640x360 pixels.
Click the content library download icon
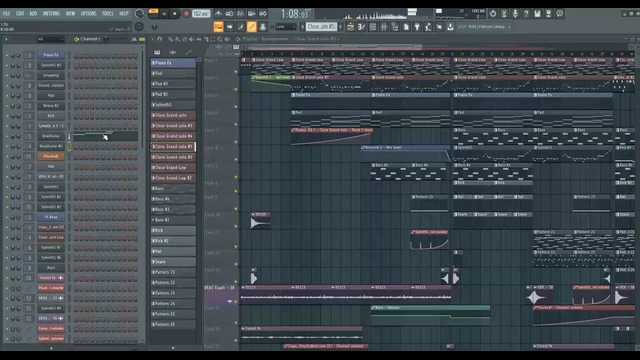point(450,27)
